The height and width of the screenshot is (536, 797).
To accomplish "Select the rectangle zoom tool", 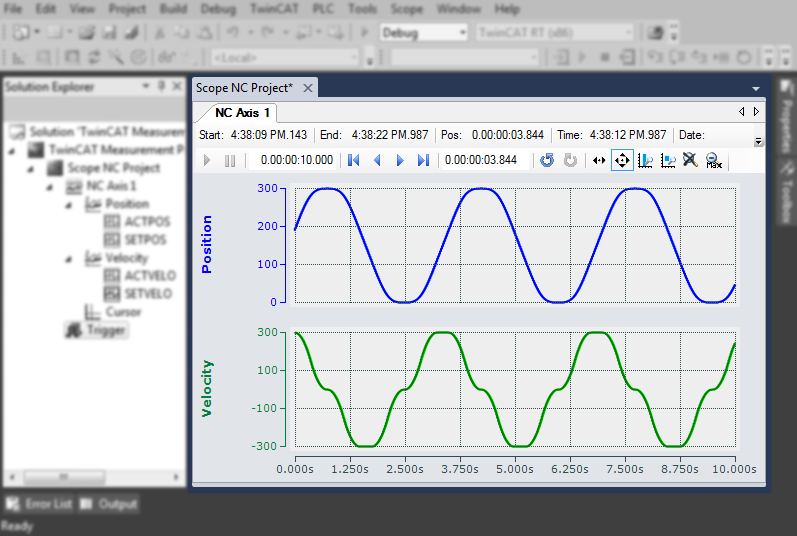I will click(x=668, y=161).
